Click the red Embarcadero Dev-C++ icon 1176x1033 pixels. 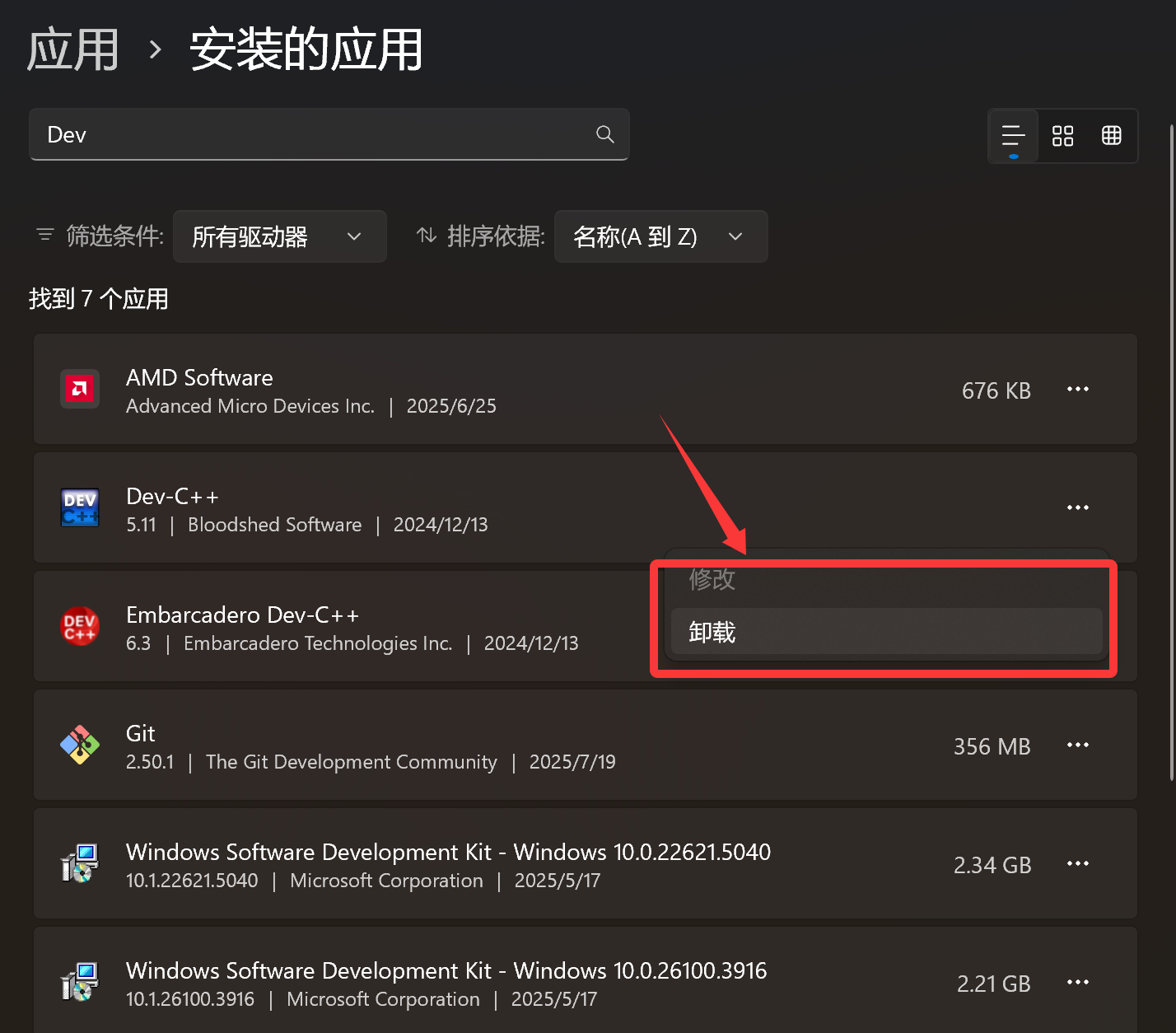[80, 626]
